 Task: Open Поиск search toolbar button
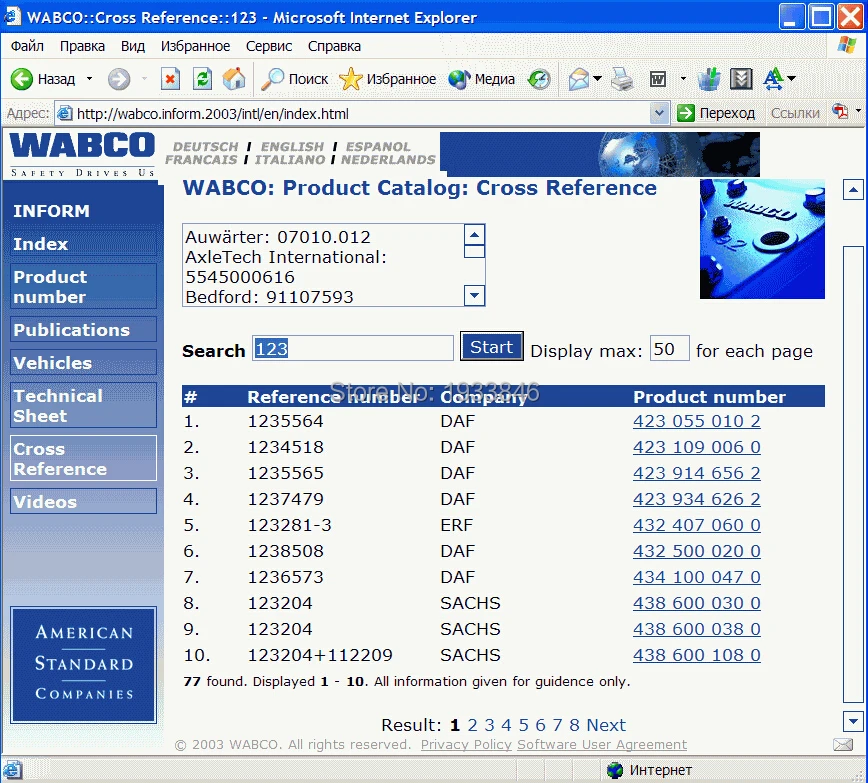point(295,79)
